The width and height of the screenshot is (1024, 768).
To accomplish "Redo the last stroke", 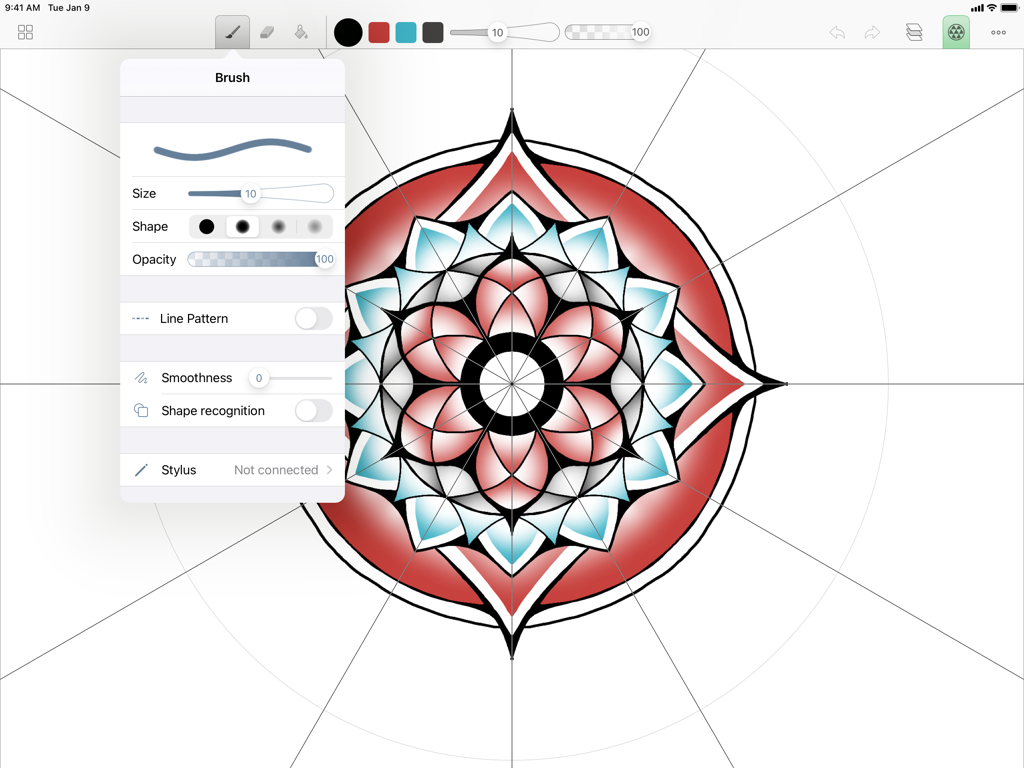I will [x=872, y=32].
